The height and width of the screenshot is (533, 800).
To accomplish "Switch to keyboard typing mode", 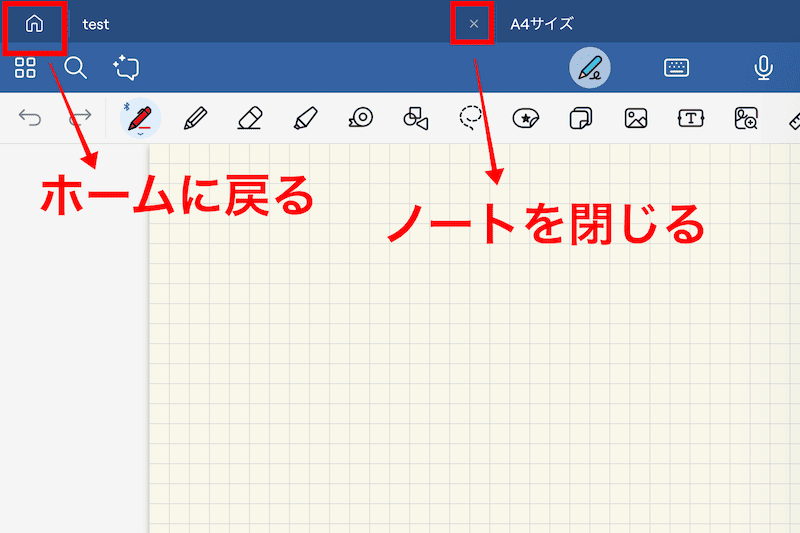I will point(677,68).
